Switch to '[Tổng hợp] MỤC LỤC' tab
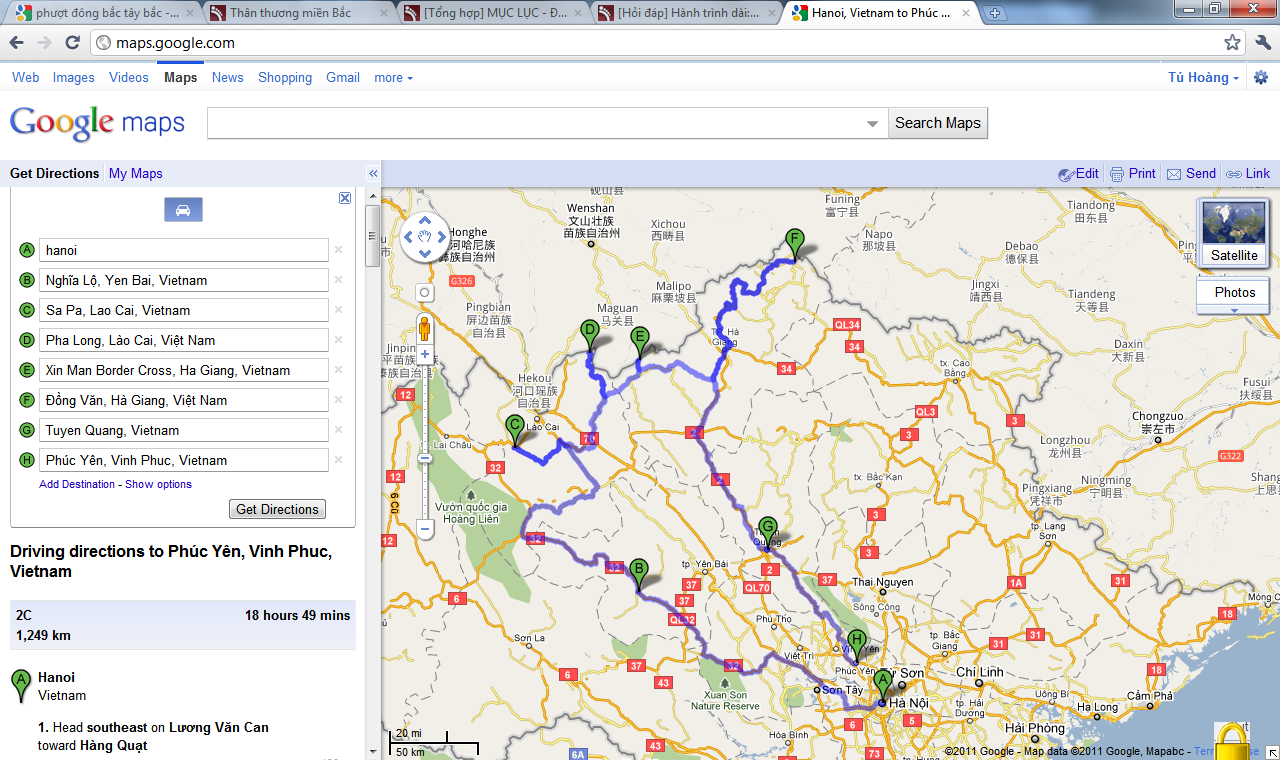 (x=489, y=14)
